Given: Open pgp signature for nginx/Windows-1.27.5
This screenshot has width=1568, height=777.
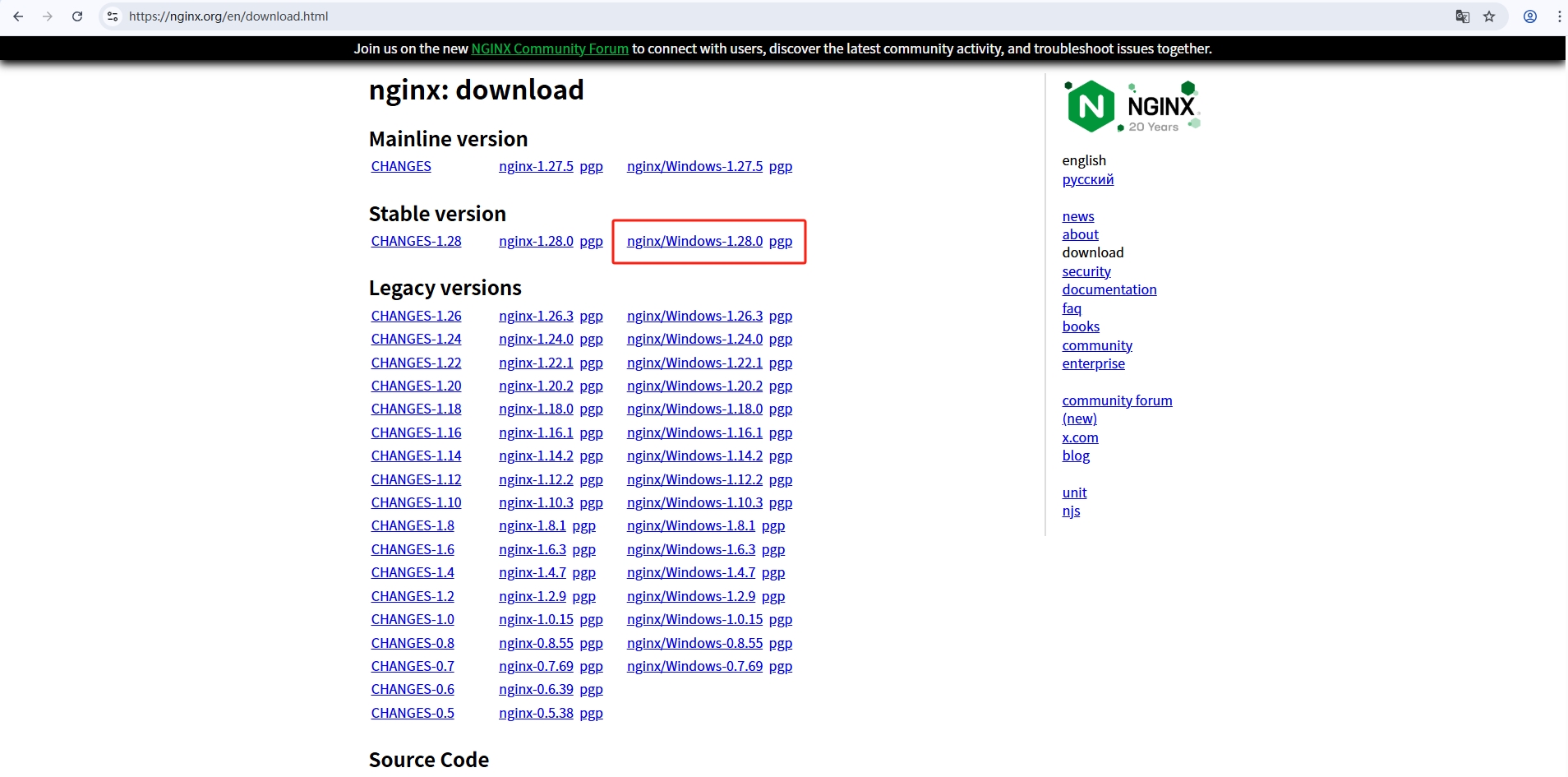Looking at the screenshot, I should tap(781, 166).
